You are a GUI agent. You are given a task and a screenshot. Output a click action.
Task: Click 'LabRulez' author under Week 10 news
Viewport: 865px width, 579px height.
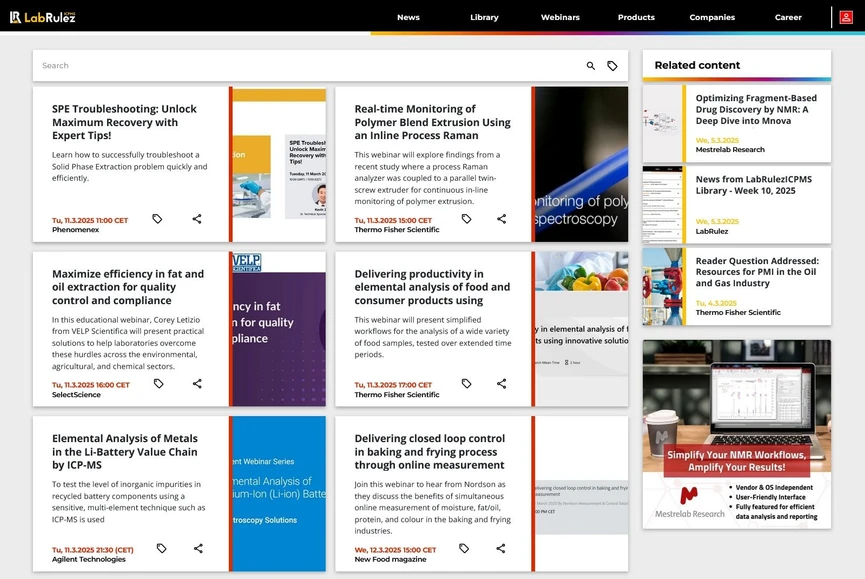712,231
